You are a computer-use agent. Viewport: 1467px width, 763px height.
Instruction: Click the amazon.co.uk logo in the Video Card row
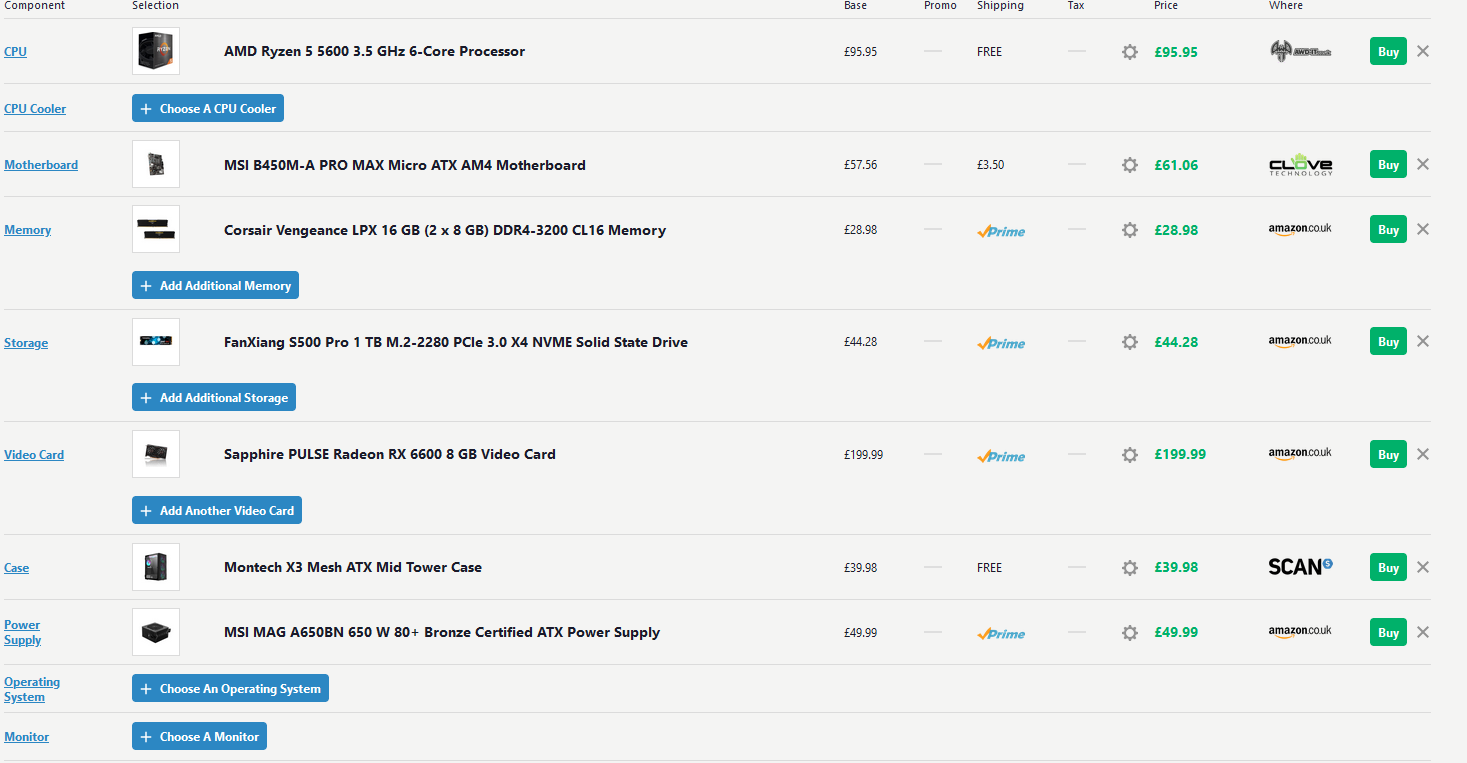[x=1300, y=453]
